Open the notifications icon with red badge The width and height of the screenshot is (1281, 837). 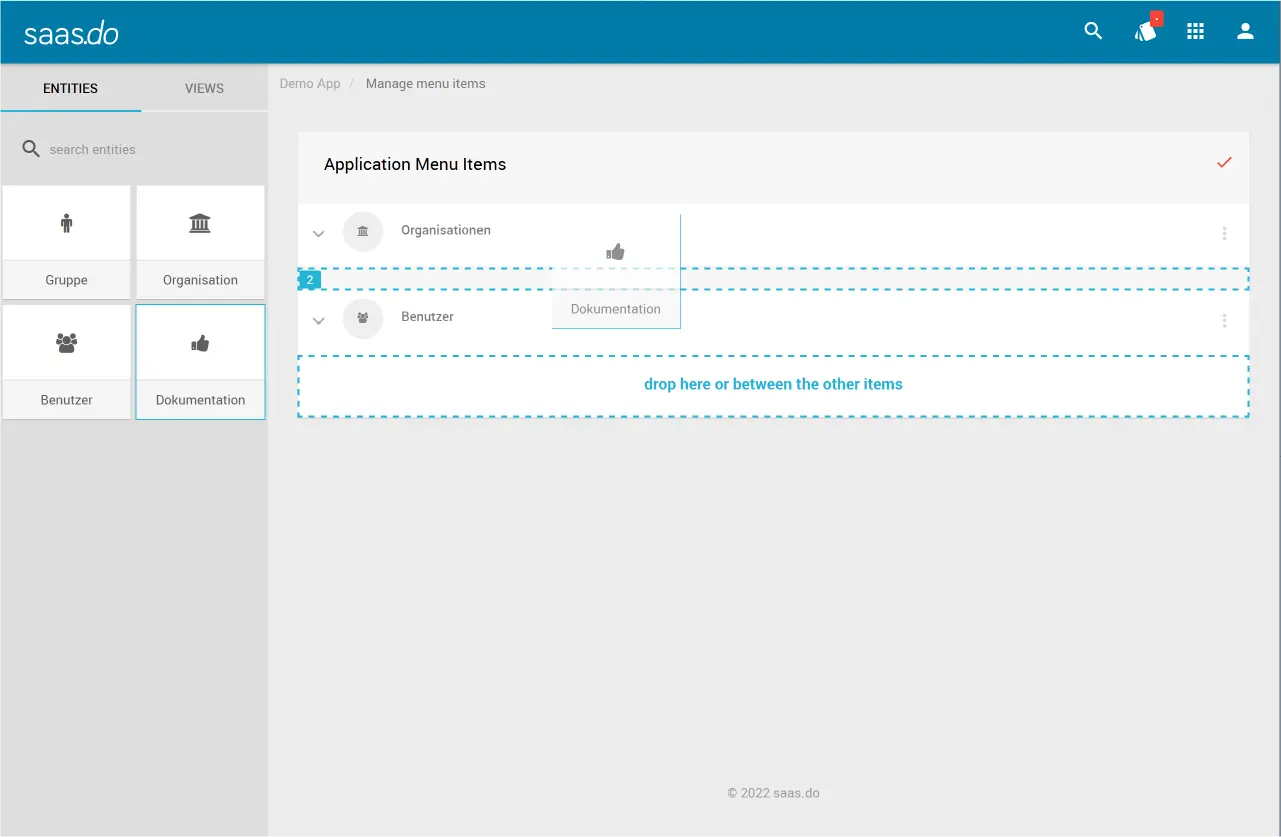coord(1146,31)
